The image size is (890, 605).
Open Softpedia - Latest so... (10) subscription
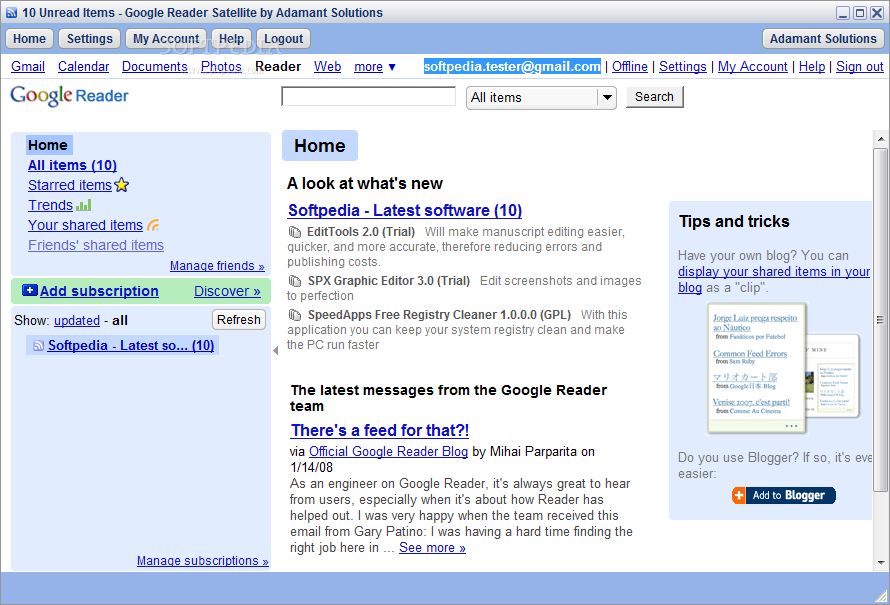(131, 346)
